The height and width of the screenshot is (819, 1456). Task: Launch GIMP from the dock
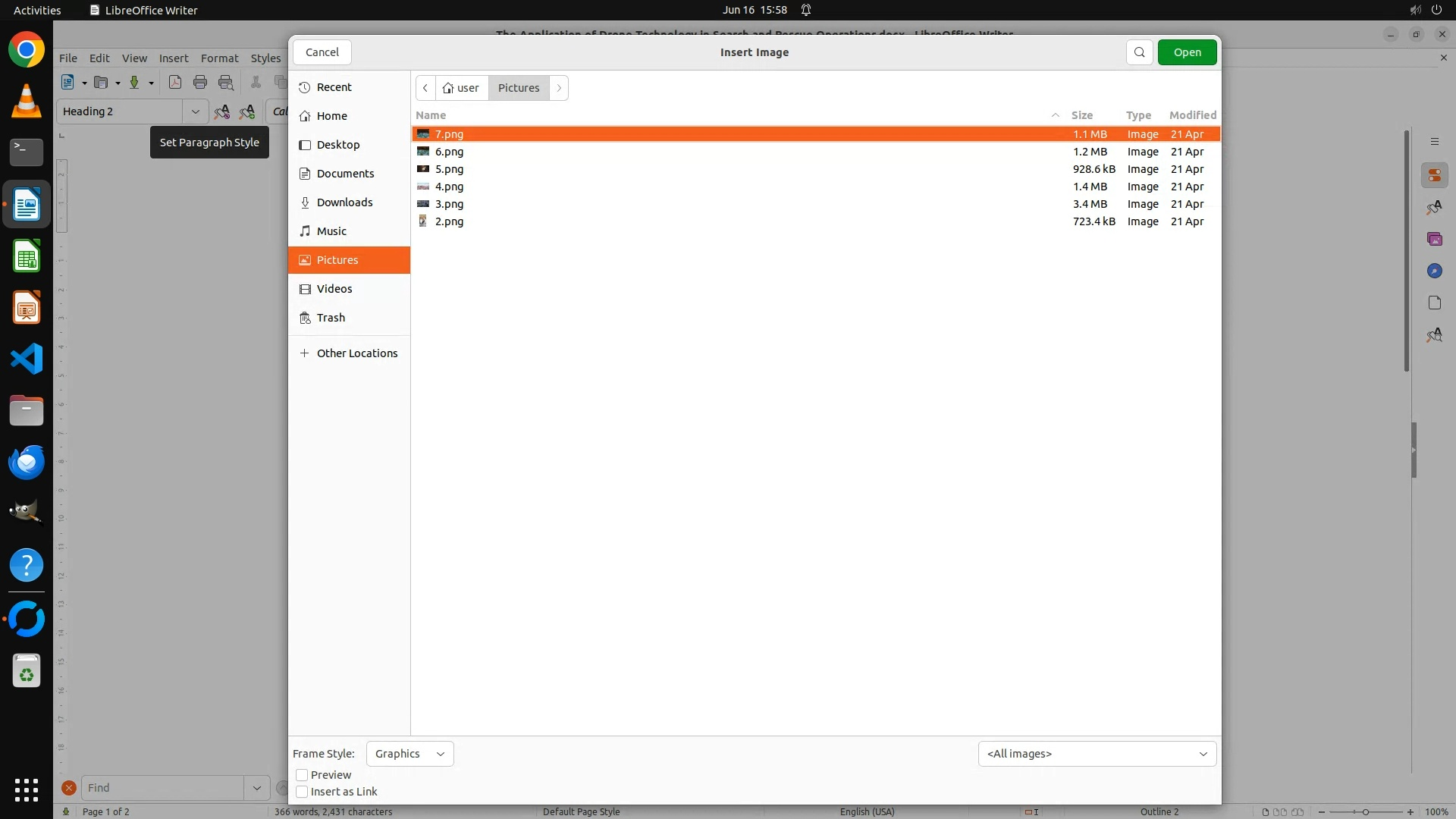pos(27,513)
